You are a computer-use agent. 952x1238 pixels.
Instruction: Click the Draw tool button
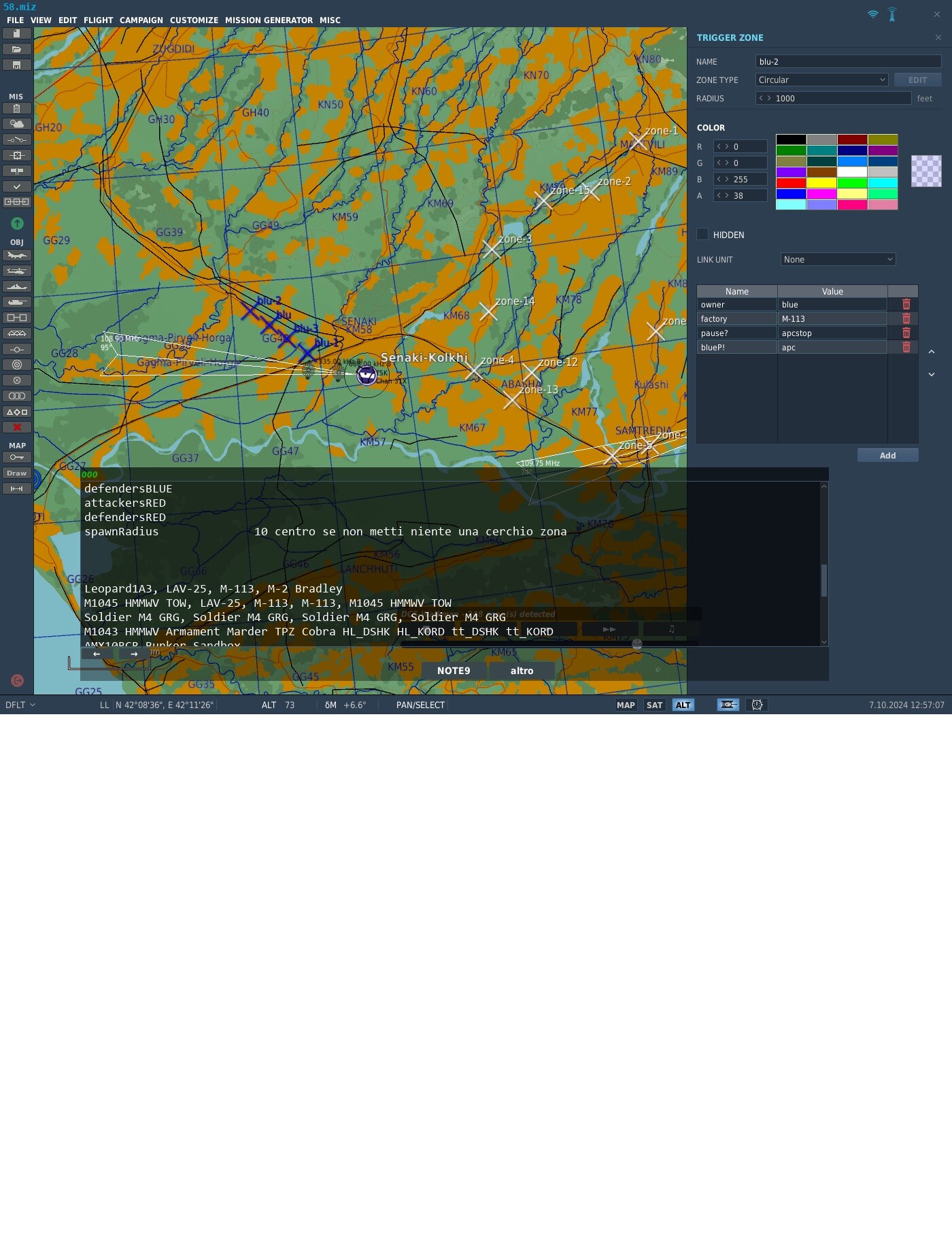(x=17, y=473)
